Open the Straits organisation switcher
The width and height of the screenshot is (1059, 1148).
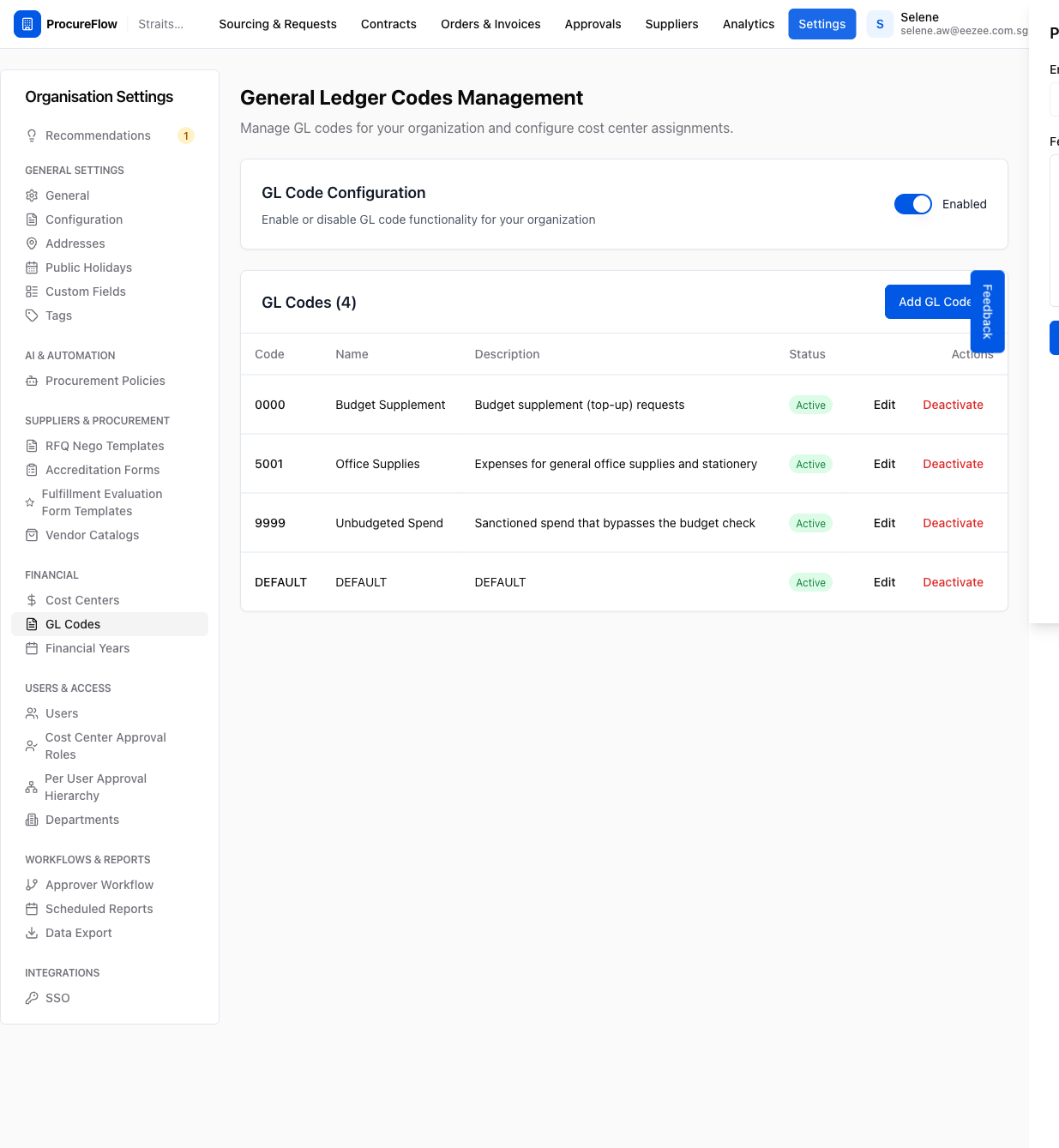tap(160, 24)
